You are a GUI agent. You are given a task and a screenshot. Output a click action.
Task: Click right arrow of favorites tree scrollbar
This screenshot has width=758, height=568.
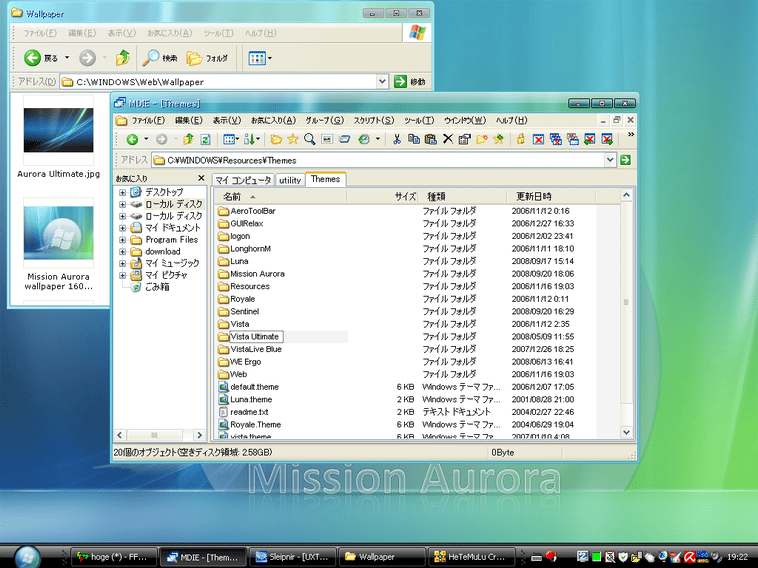(199, 435)
